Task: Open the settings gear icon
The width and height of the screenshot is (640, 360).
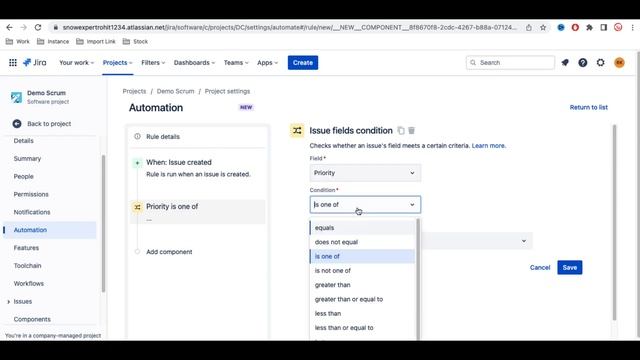Action: click(600, 62)
